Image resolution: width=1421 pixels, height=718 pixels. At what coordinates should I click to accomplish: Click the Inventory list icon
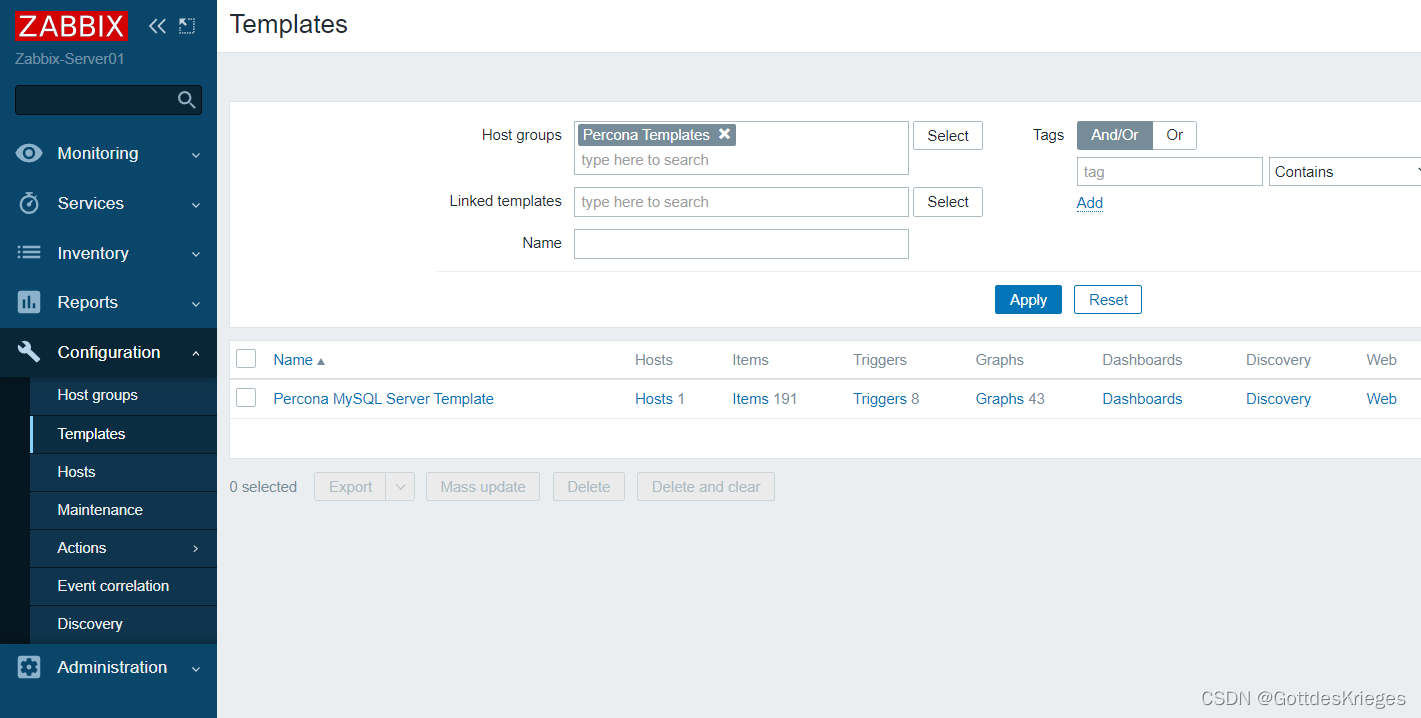click(x=29, y=253)
